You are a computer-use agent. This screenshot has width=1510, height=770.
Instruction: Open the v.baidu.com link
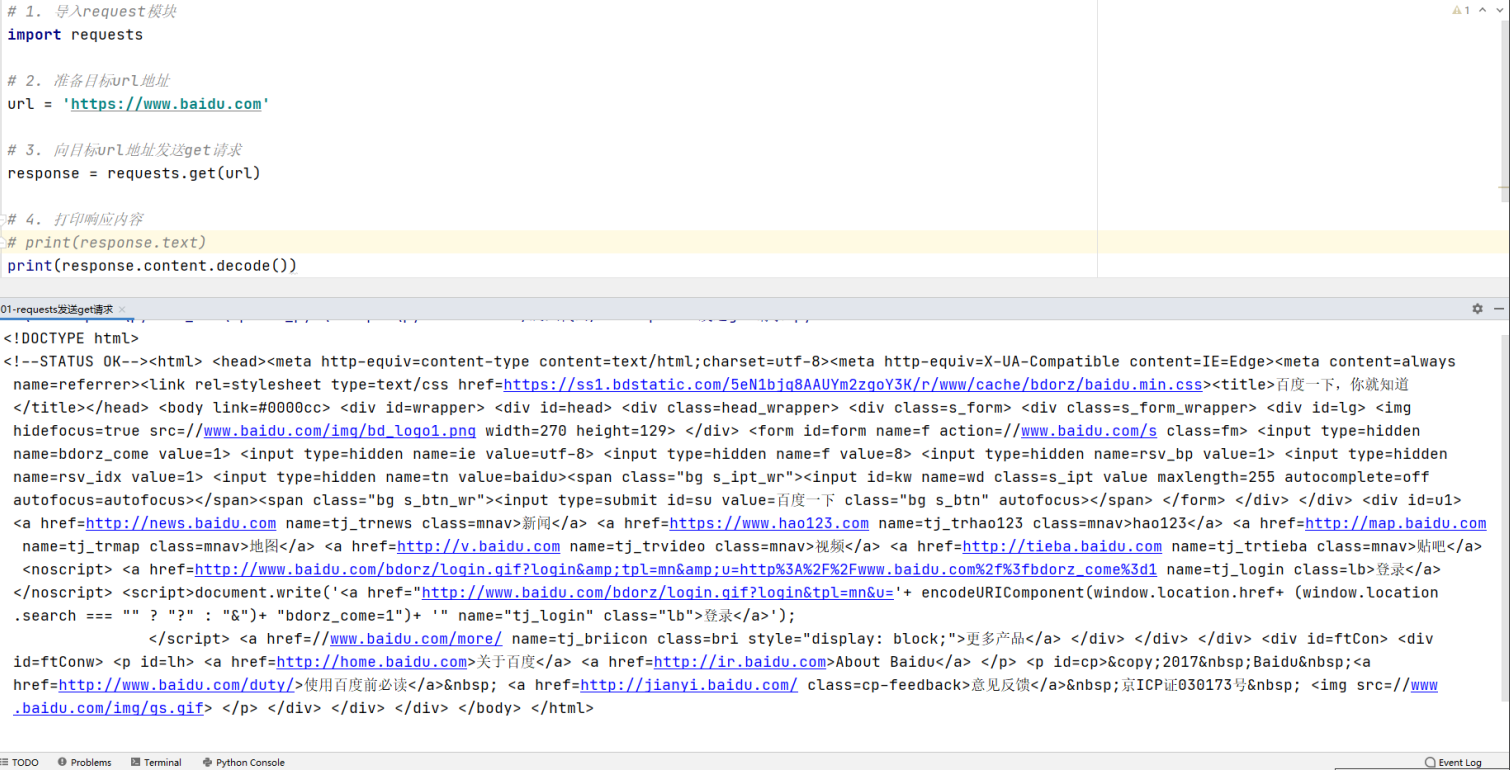(x=478, y=546)
